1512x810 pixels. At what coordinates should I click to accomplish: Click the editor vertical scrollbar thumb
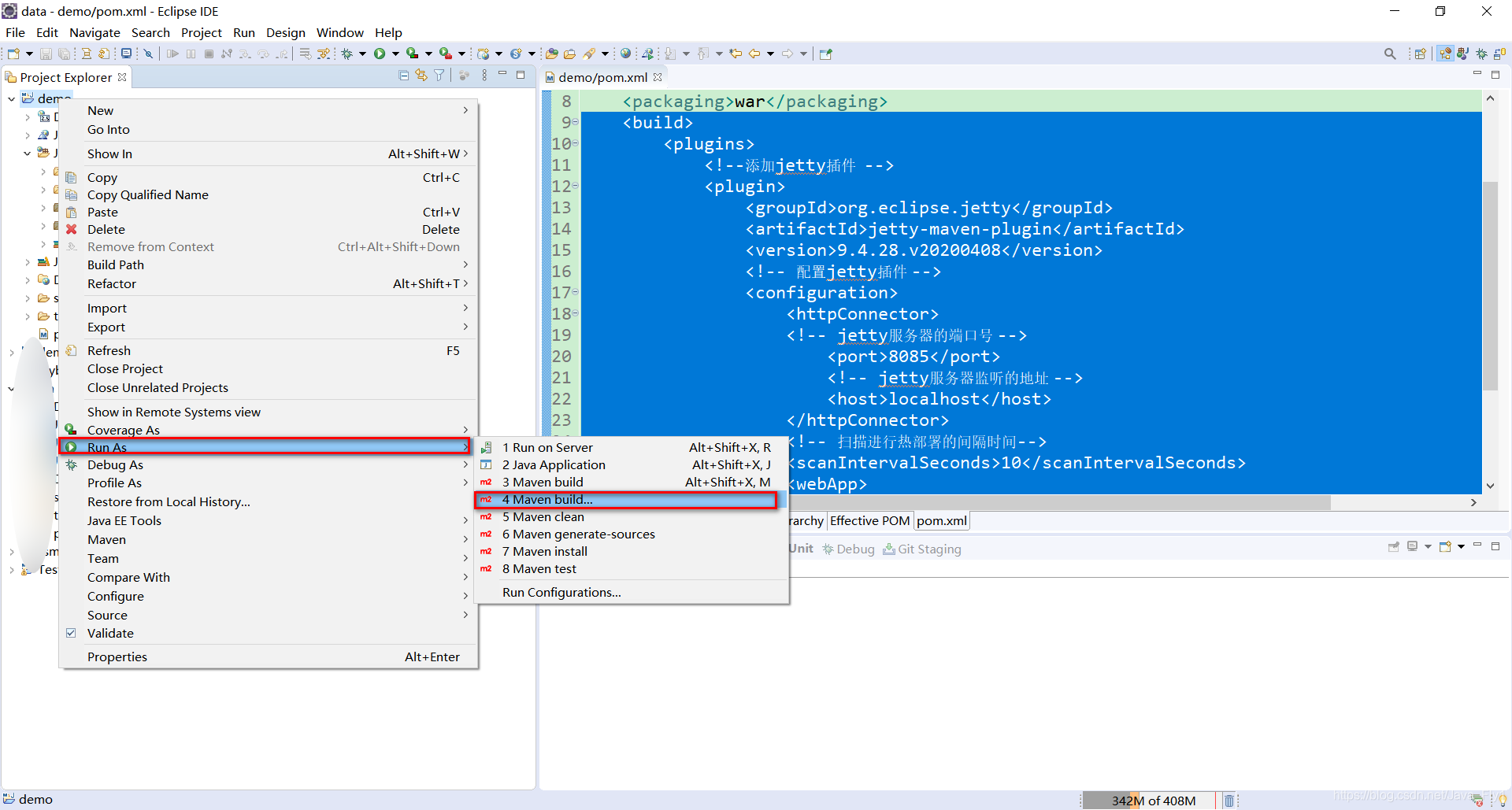[x=1489, y=286]
